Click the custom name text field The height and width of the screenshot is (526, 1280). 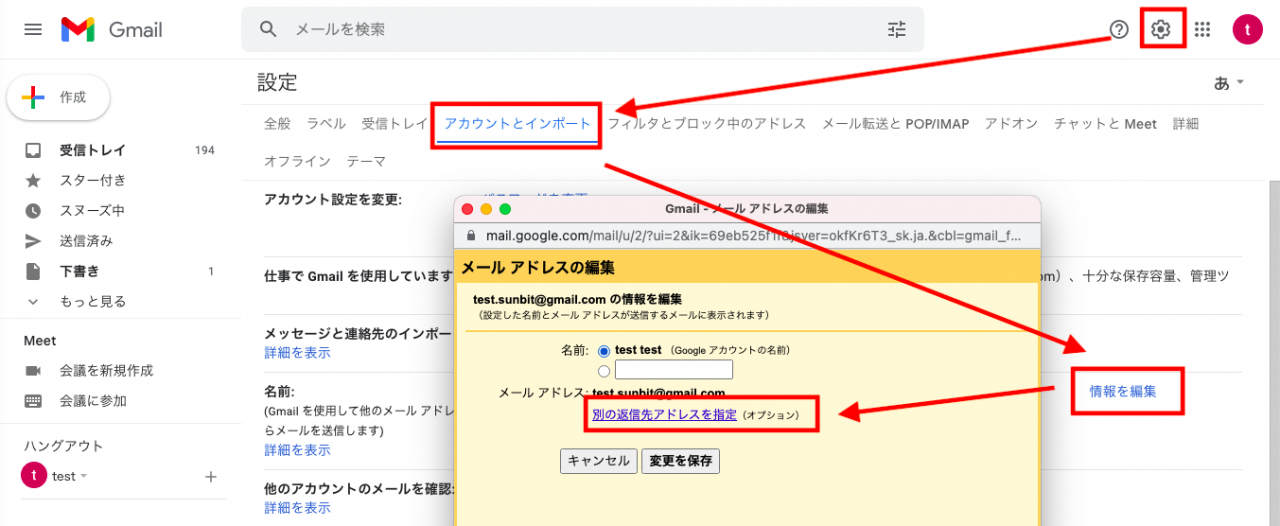coord(674,370)
